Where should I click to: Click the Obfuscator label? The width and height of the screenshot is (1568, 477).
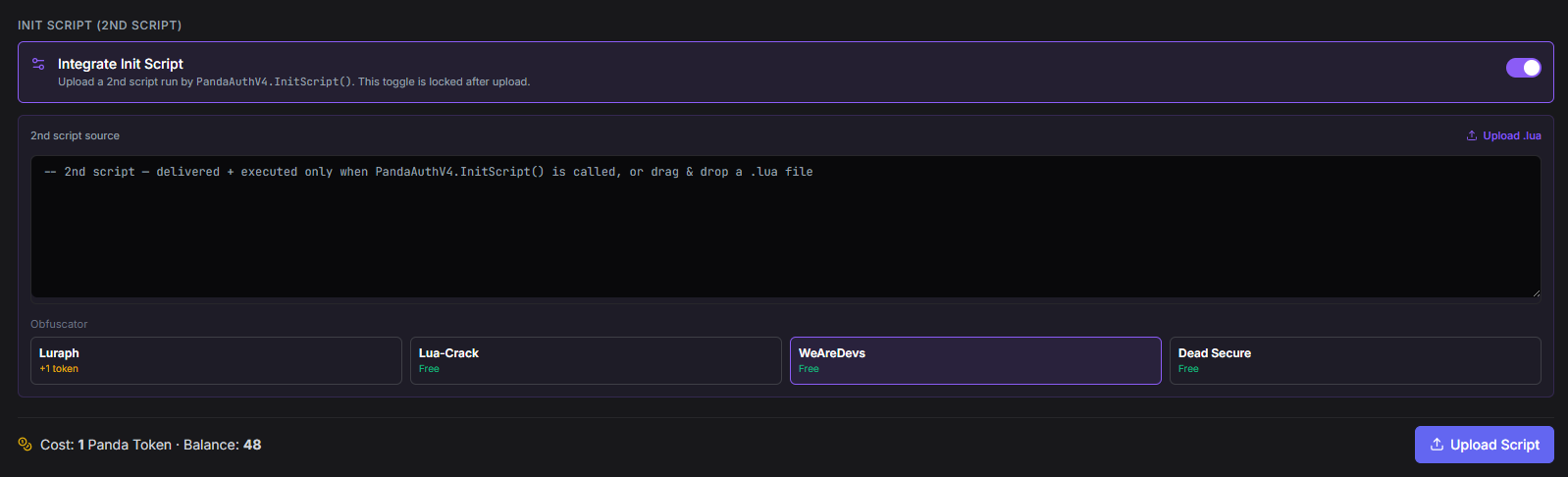[x=59, y=324]
